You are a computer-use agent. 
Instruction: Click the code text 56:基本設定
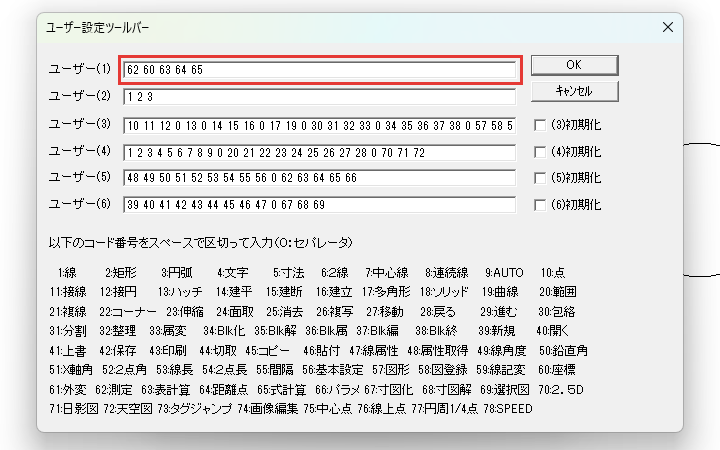pos(332,370)
